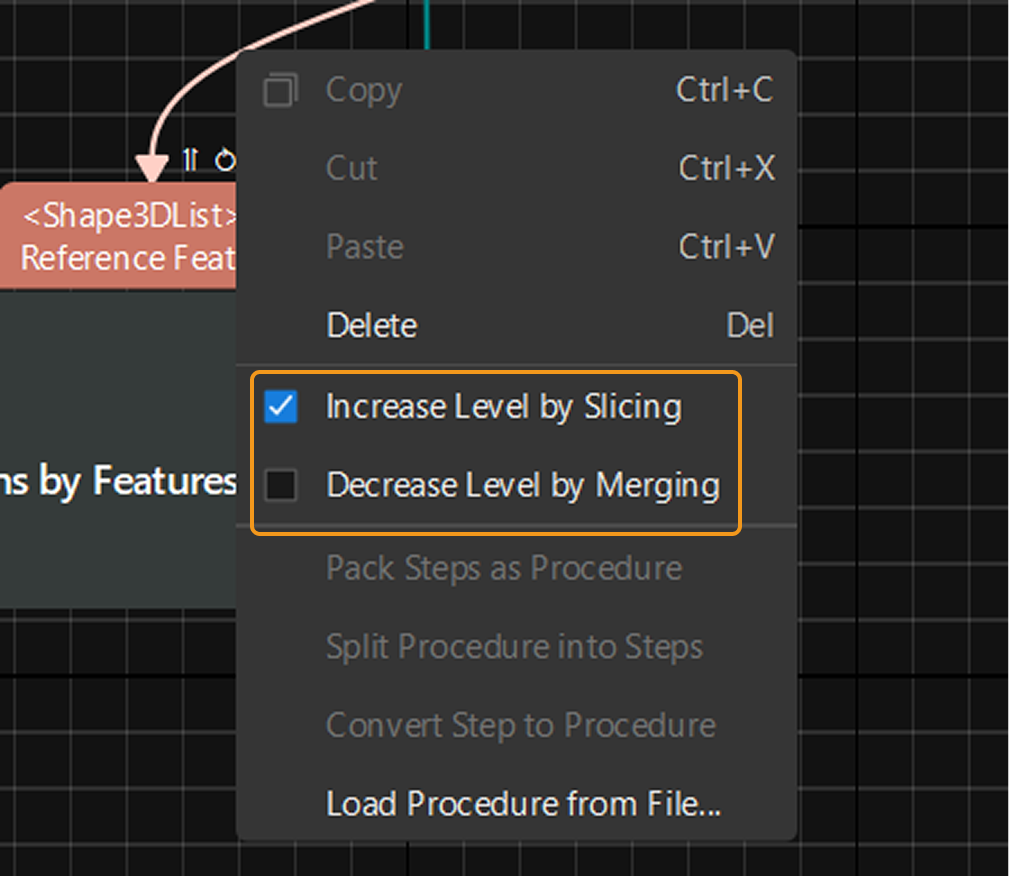The width and height of the screenshot is (1009, 876).
Task: Enable the Increase Level by Slicing checkbox
Action: click(x=281, y=407)
